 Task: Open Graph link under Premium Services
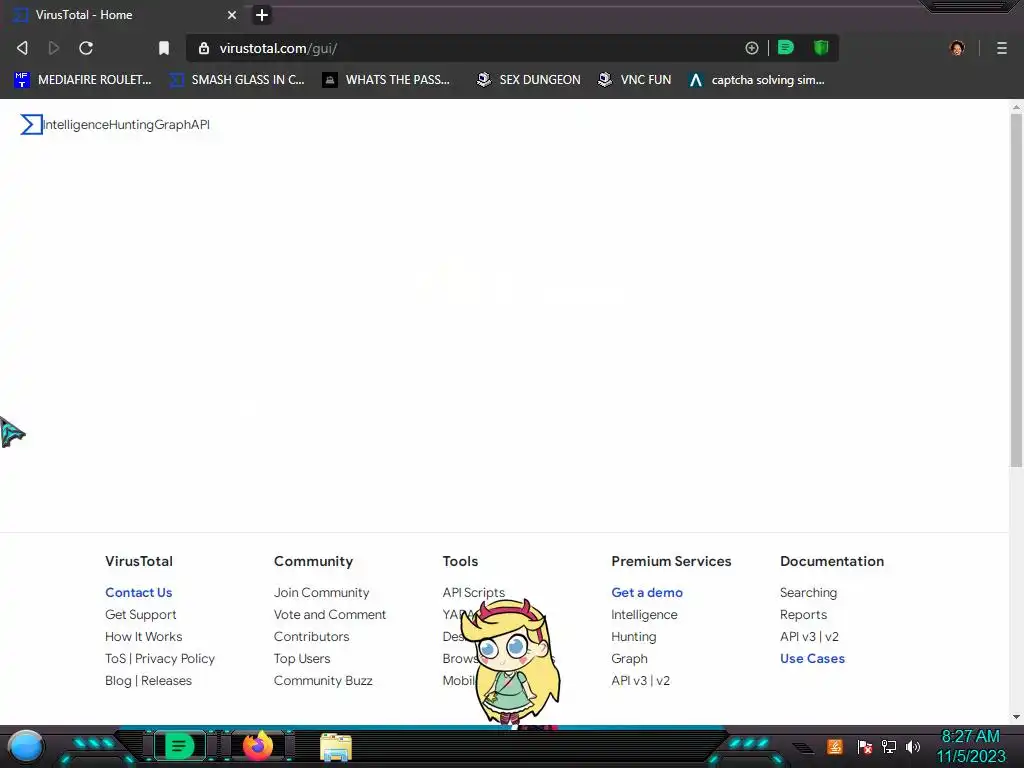tap(629, 658)
